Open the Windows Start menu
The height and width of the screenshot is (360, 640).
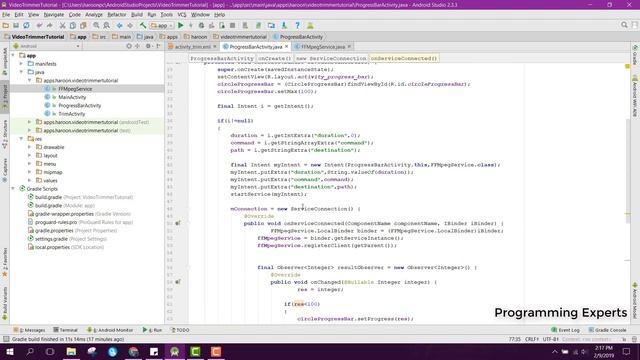[x=9, y=351]
